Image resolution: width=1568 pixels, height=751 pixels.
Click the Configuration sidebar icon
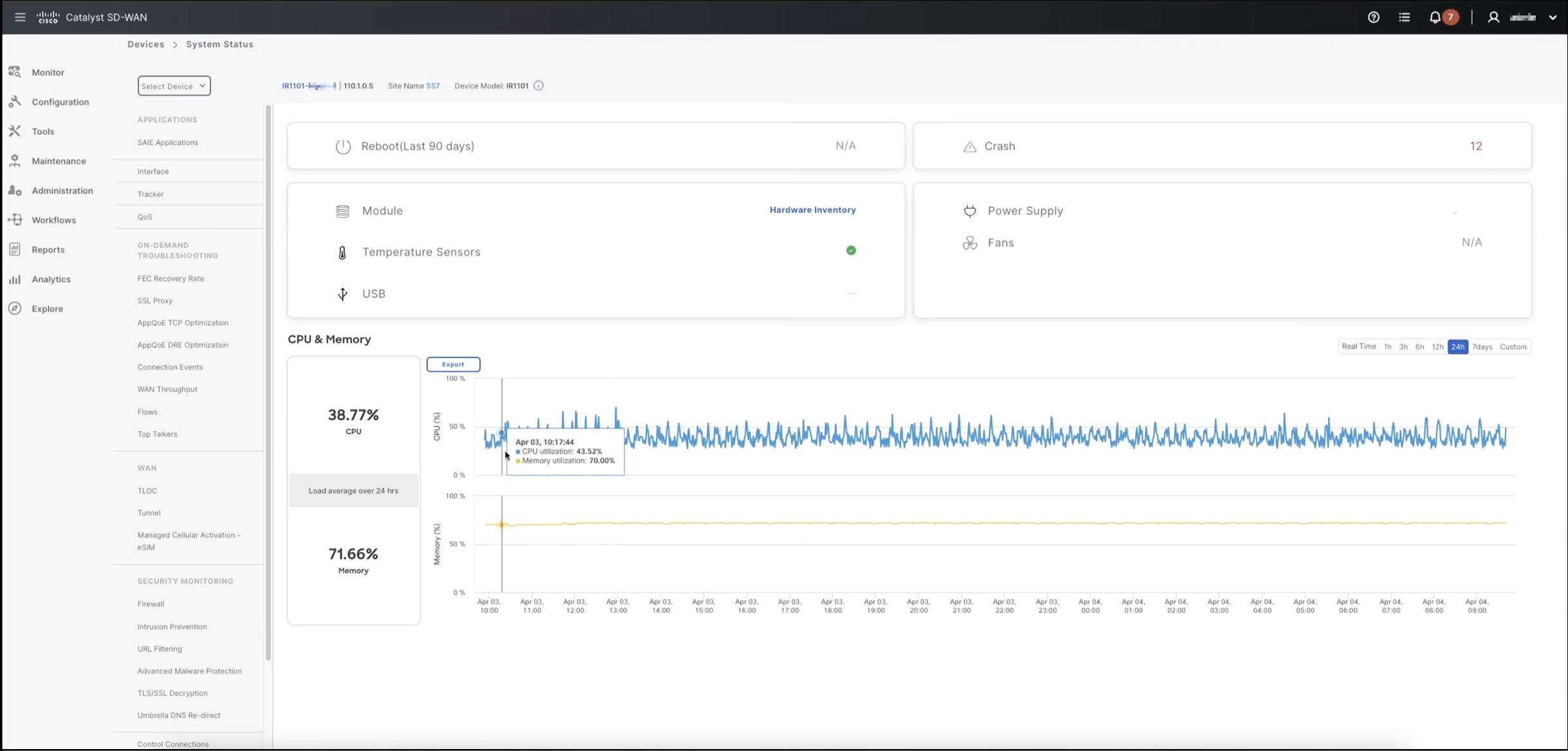point(15,102)
